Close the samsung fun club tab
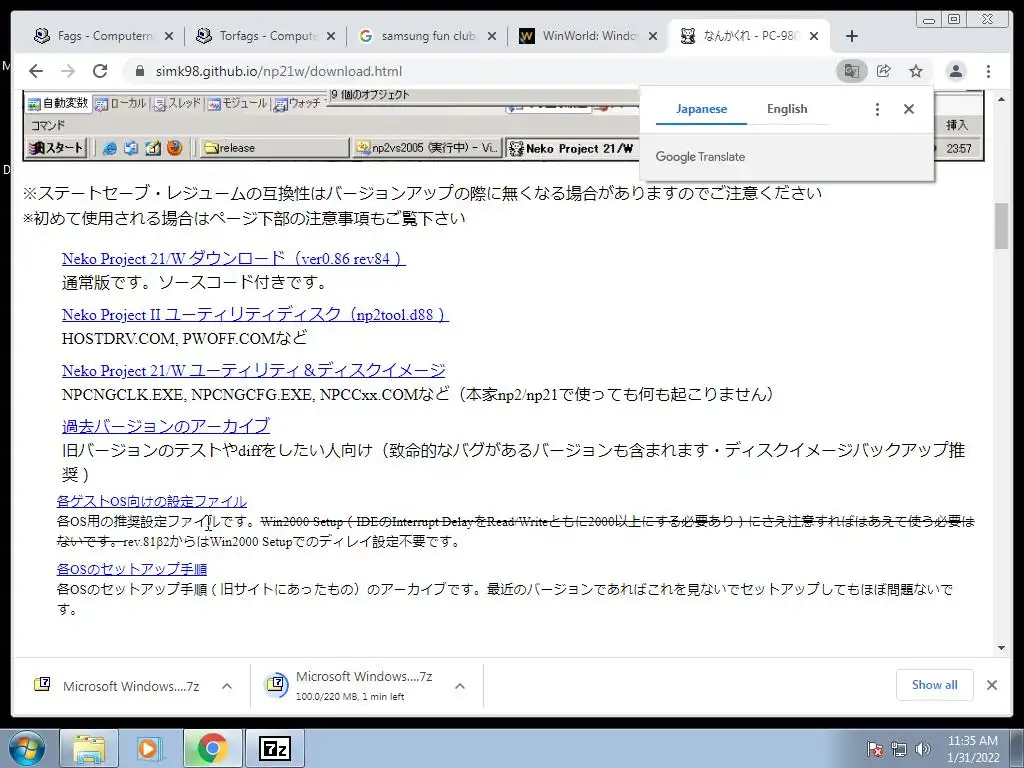 (x=492, y=37)
